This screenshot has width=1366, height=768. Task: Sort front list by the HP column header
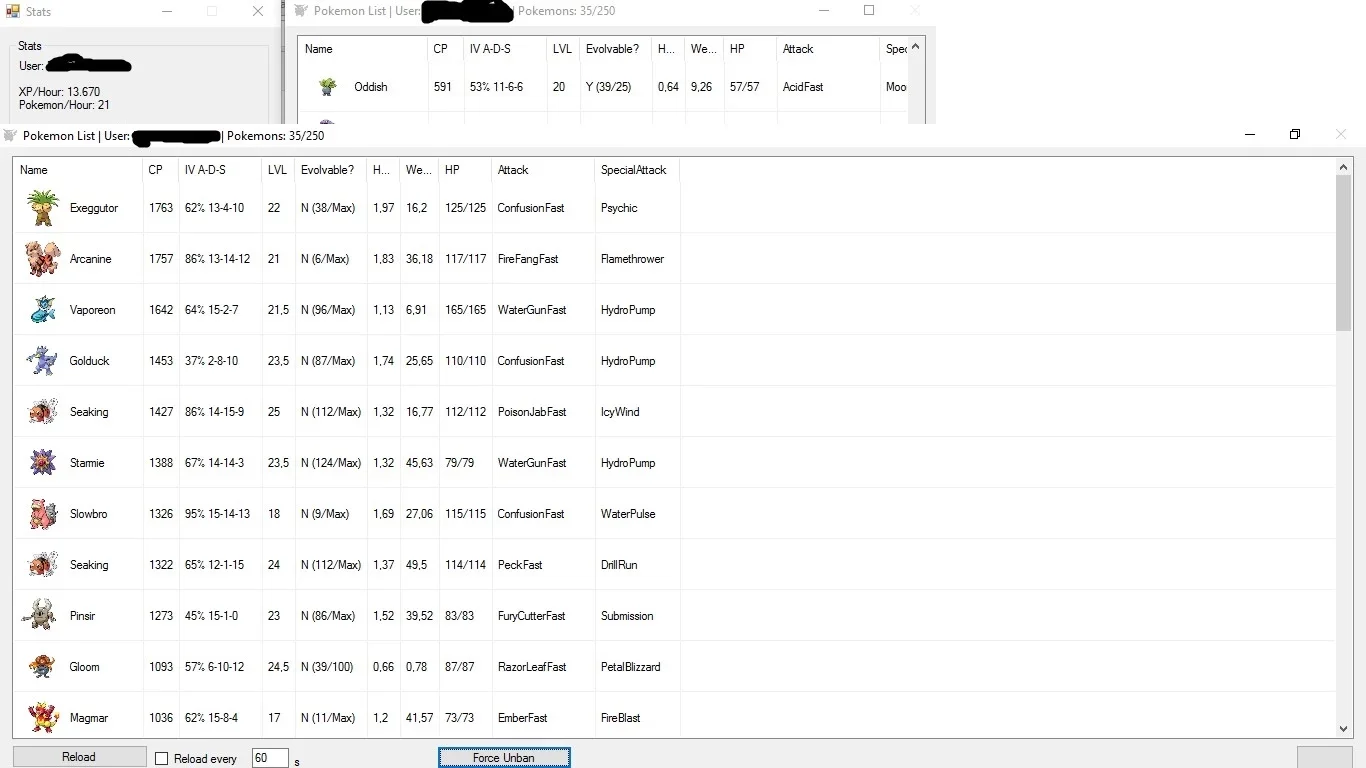(465, 170)
